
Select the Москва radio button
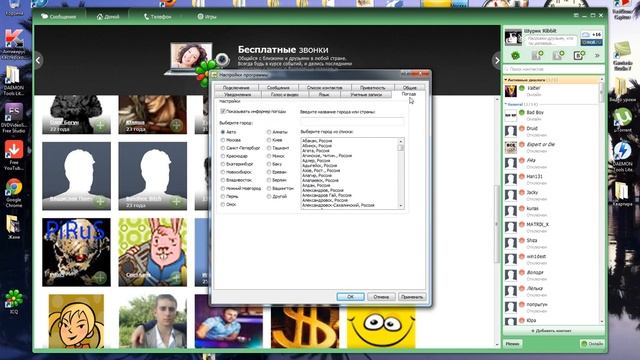tap(223, 140)
